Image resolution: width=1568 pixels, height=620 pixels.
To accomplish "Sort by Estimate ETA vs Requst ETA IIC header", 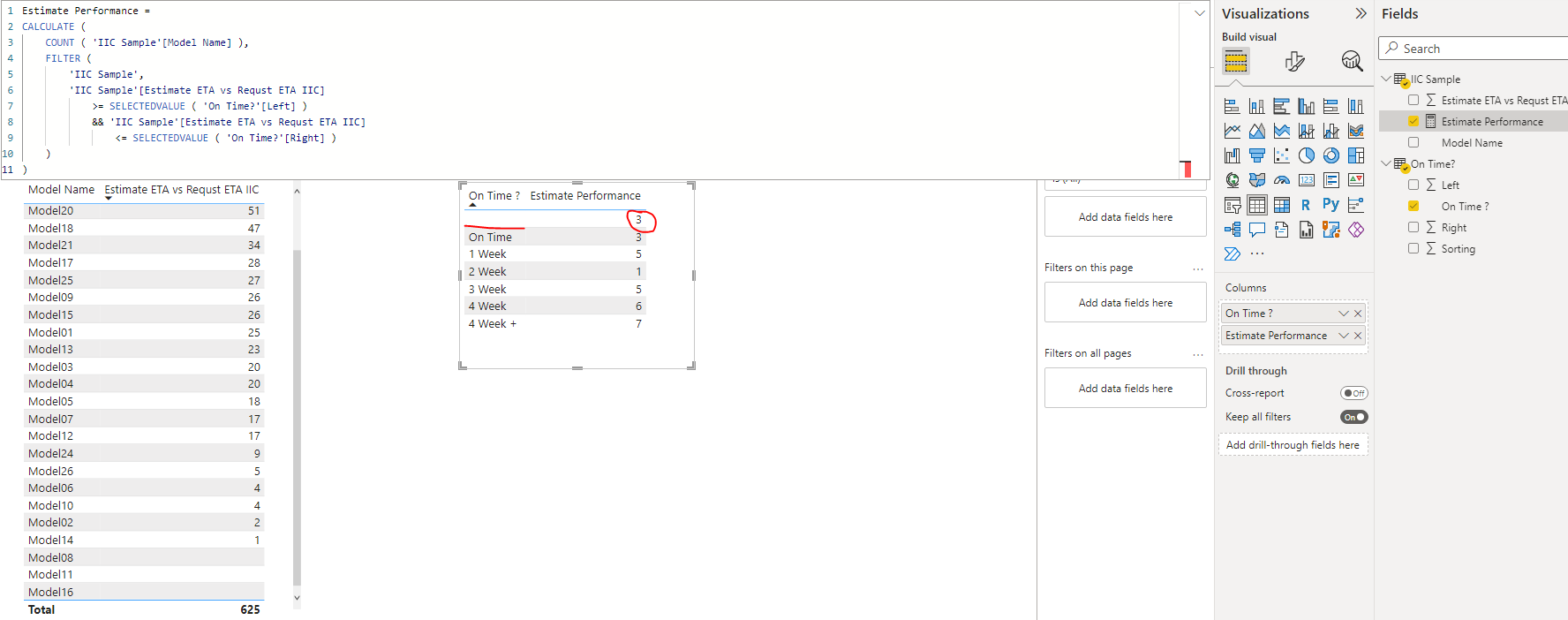I will [x=182, y=190].
